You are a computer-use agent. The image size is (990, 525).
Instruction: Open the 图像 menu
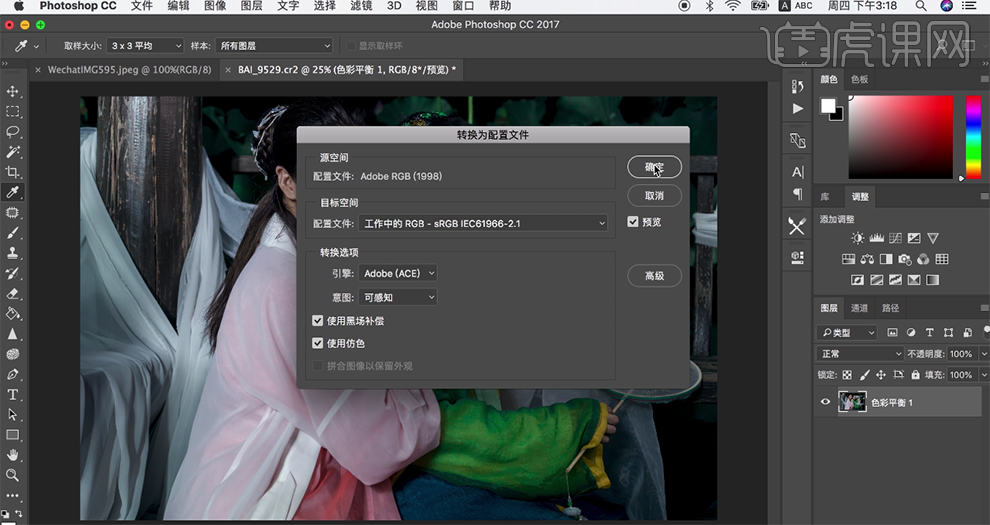(x=215, y=6)
